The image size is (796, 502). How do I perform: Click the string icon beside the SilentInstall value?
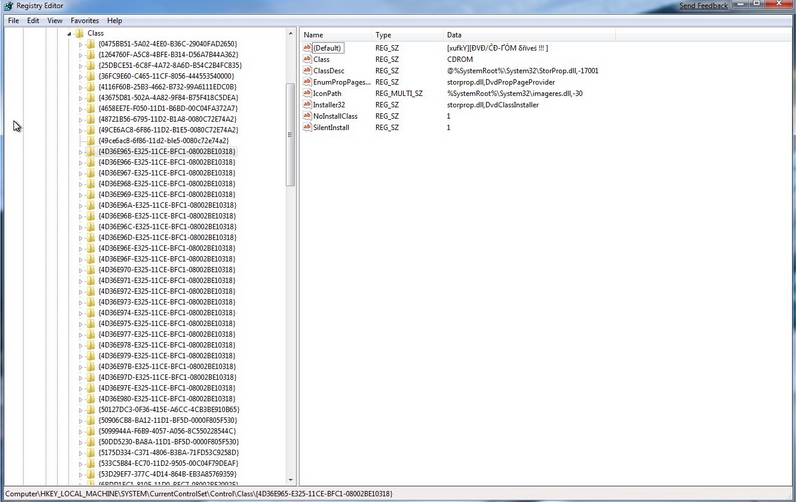coord(307,128)
